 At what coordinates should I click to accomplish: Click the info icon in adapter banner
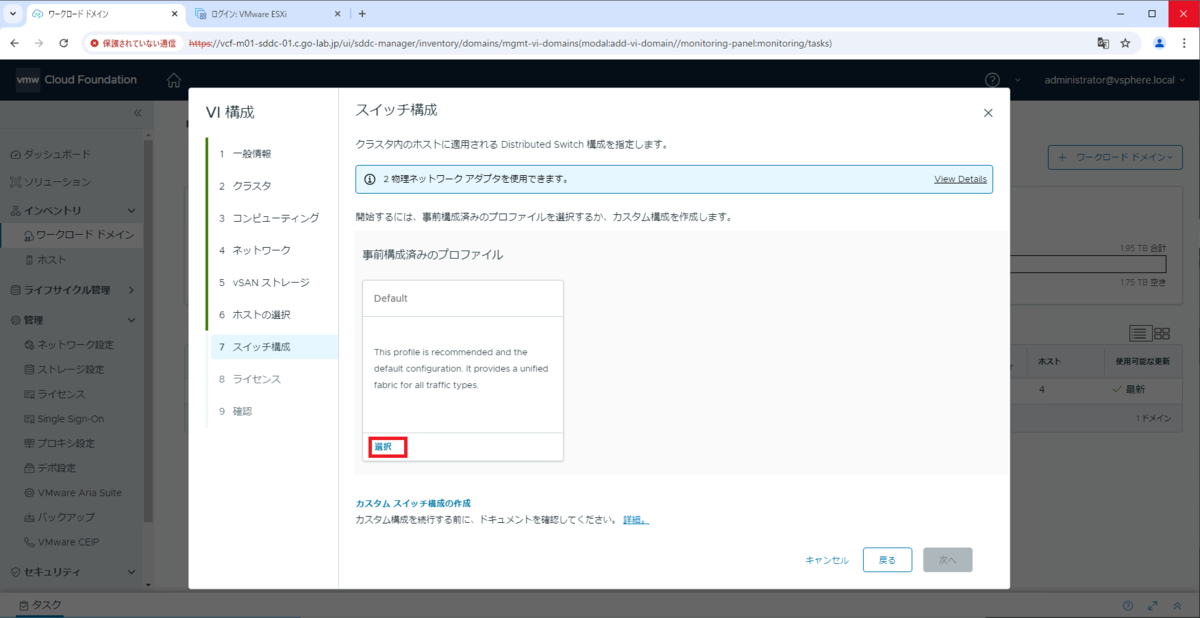coord(370,179)
